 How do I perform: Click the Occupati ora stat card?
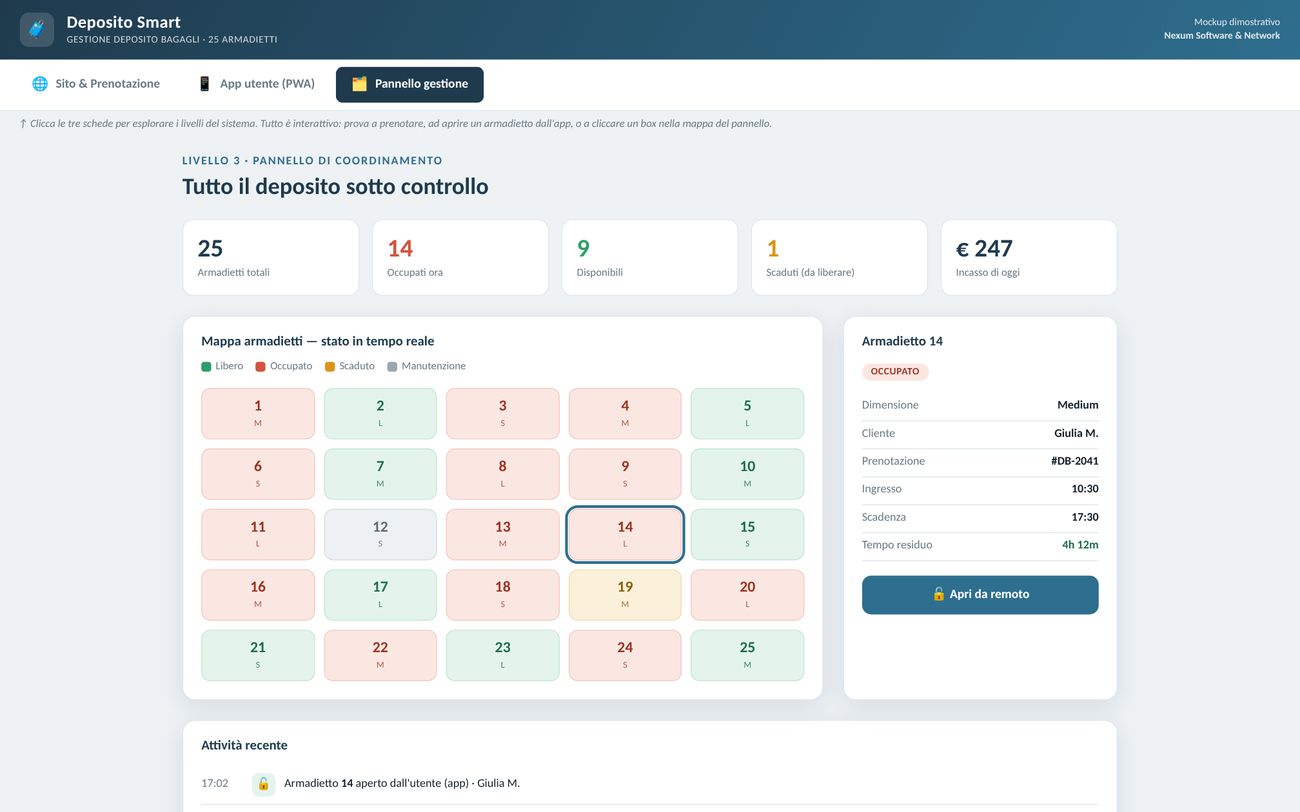click(460, 258)
